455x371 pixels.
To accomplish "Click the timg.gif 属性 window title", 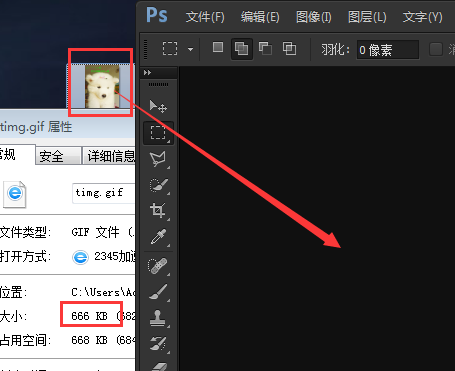I will pyautogui.click(x=36, y=127).
